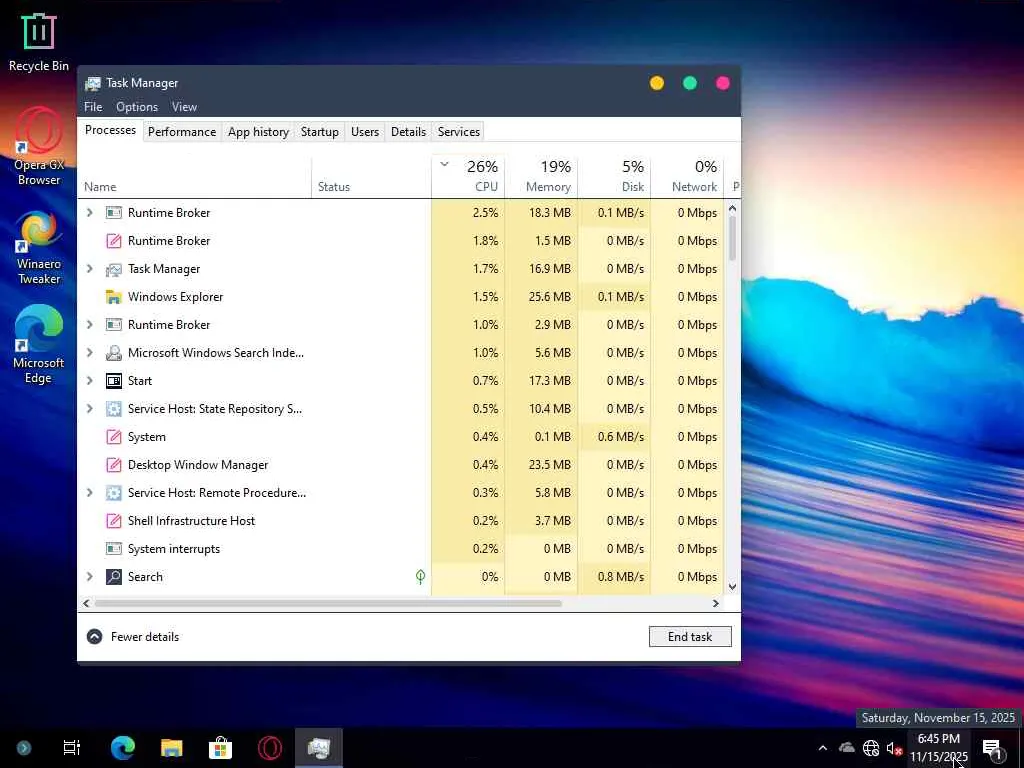This screenshot has height=768, width=1024.
Task: Open Microsoft Store from the taskbar
Action: [x=221, y=748]
